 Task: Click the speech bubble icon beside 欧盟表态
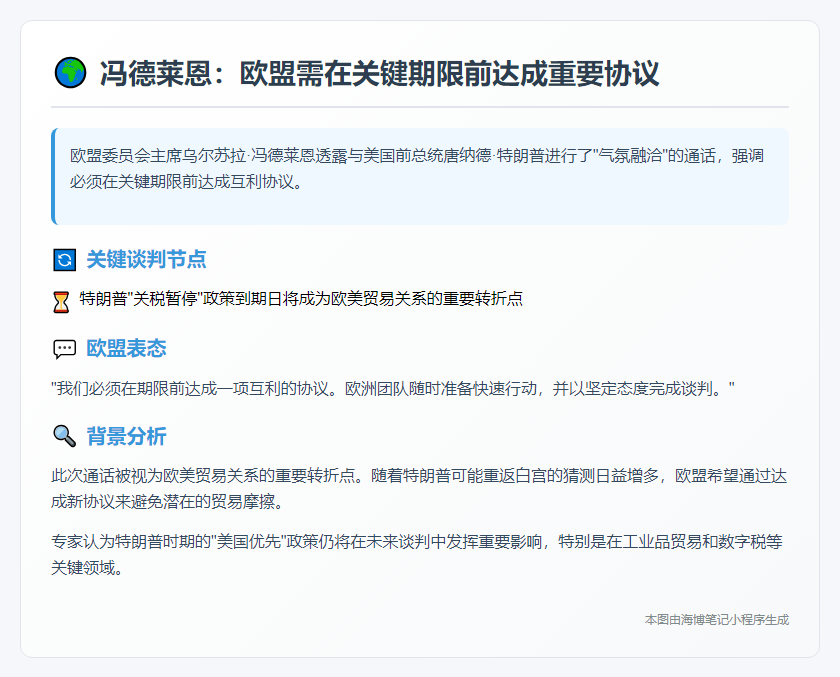(64, 349)
